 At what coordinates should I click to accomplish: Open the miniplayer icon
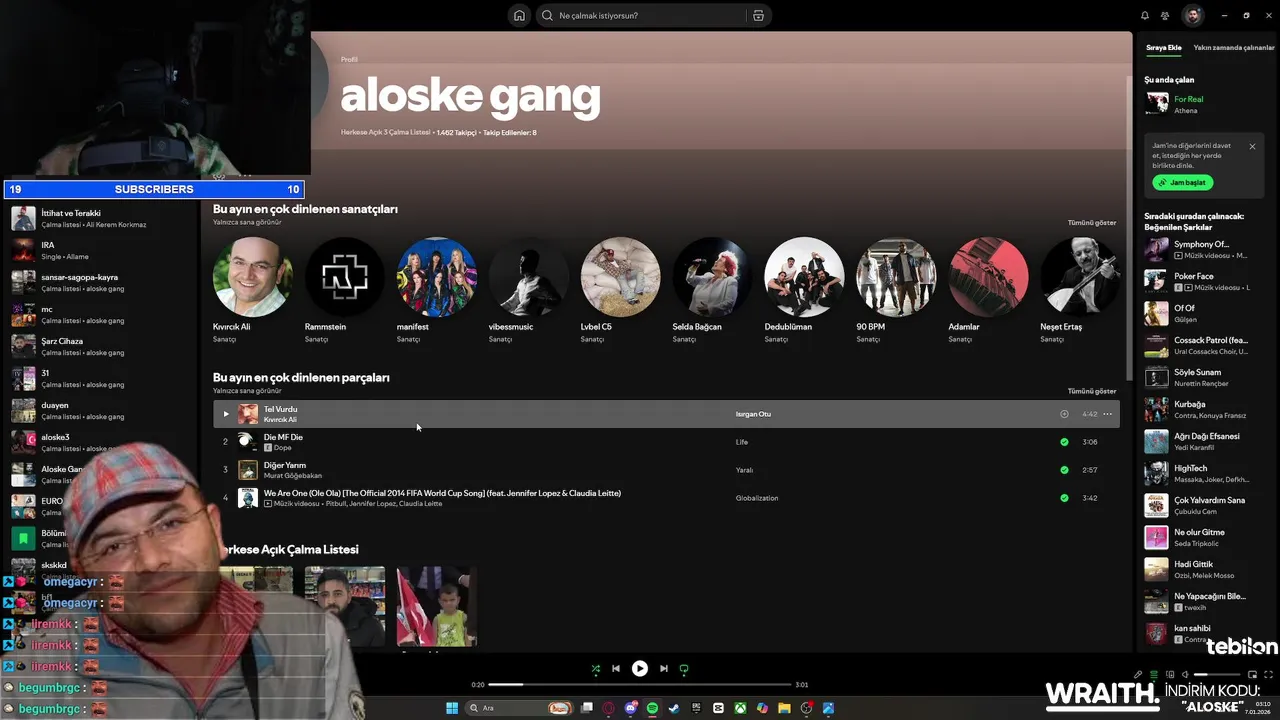1252,675
